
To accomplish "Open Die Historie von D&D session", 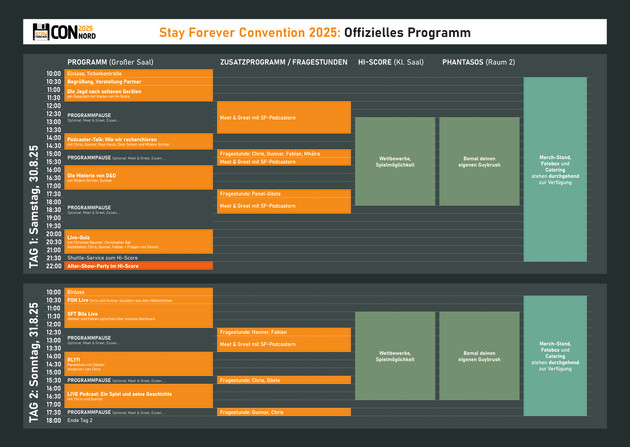I will pyautogui.click(x=139, y=178).
